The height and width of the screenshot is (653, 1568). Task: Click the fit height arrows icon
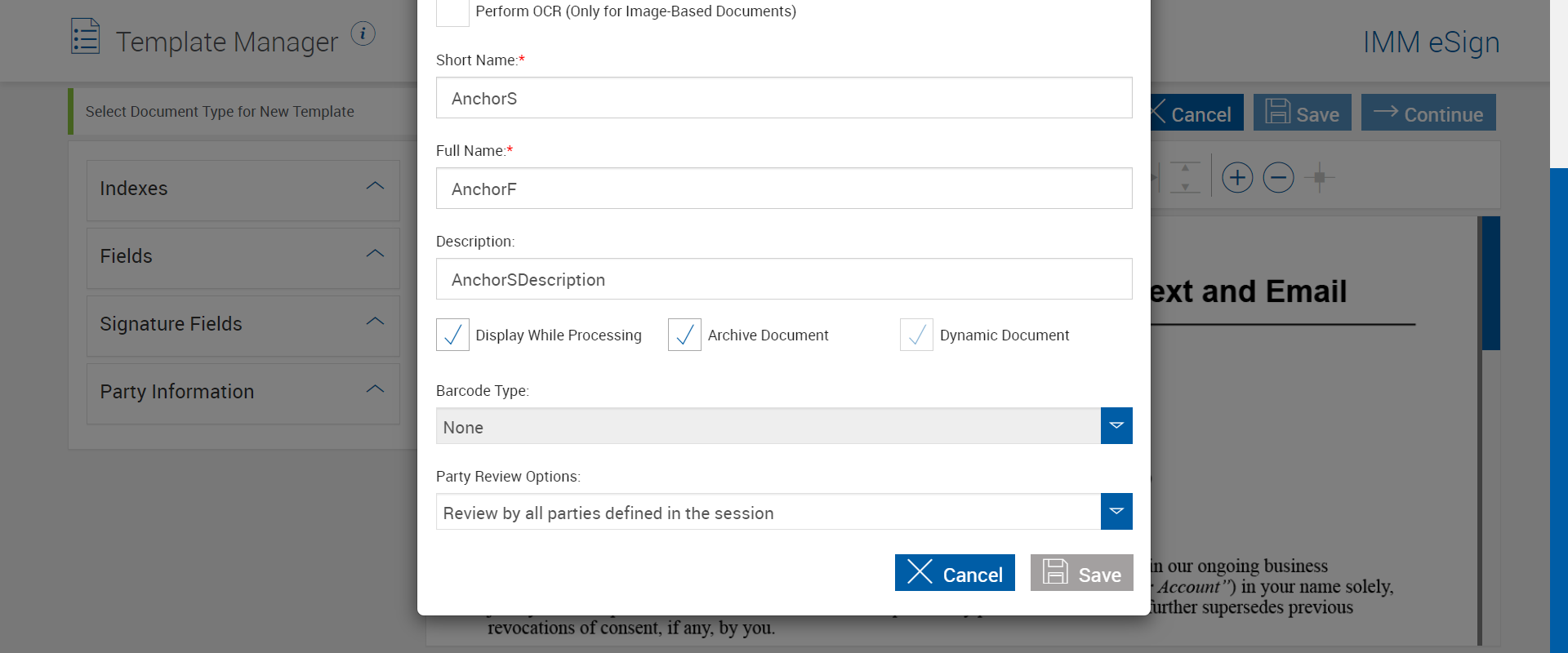(1185, 177)
